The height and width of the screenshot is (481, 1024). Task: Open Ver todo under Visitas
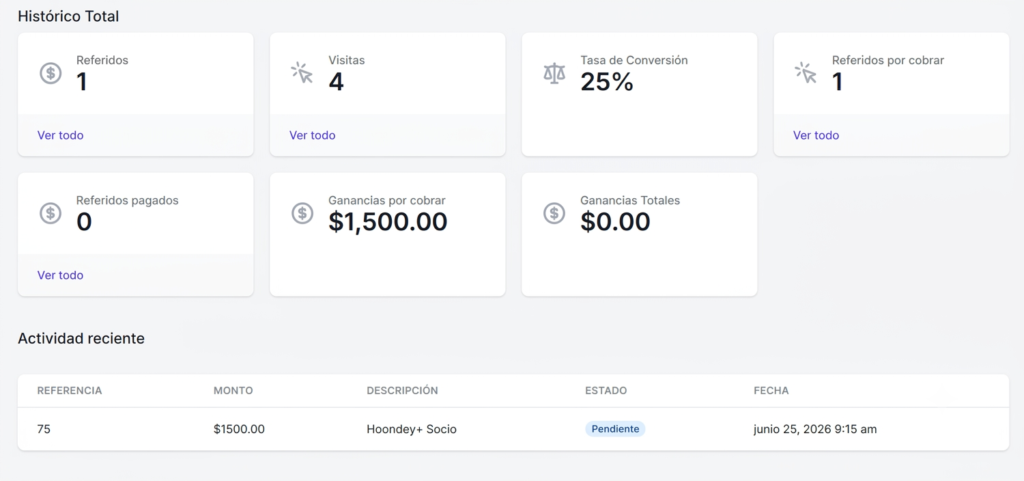click(x=312, y=135)
